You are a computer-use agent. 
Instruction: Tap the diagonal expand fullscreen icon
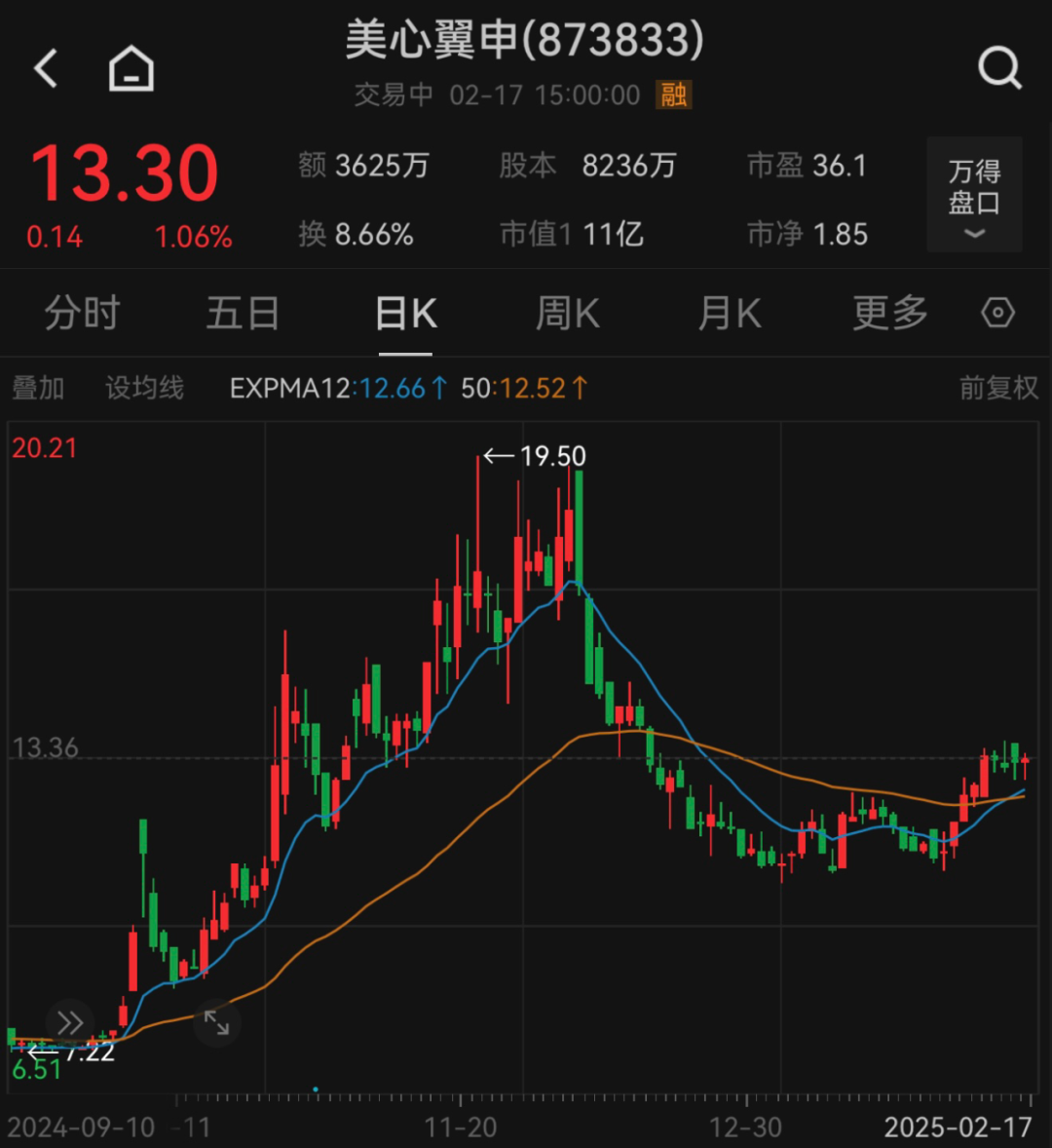[x=218, y=1022]
